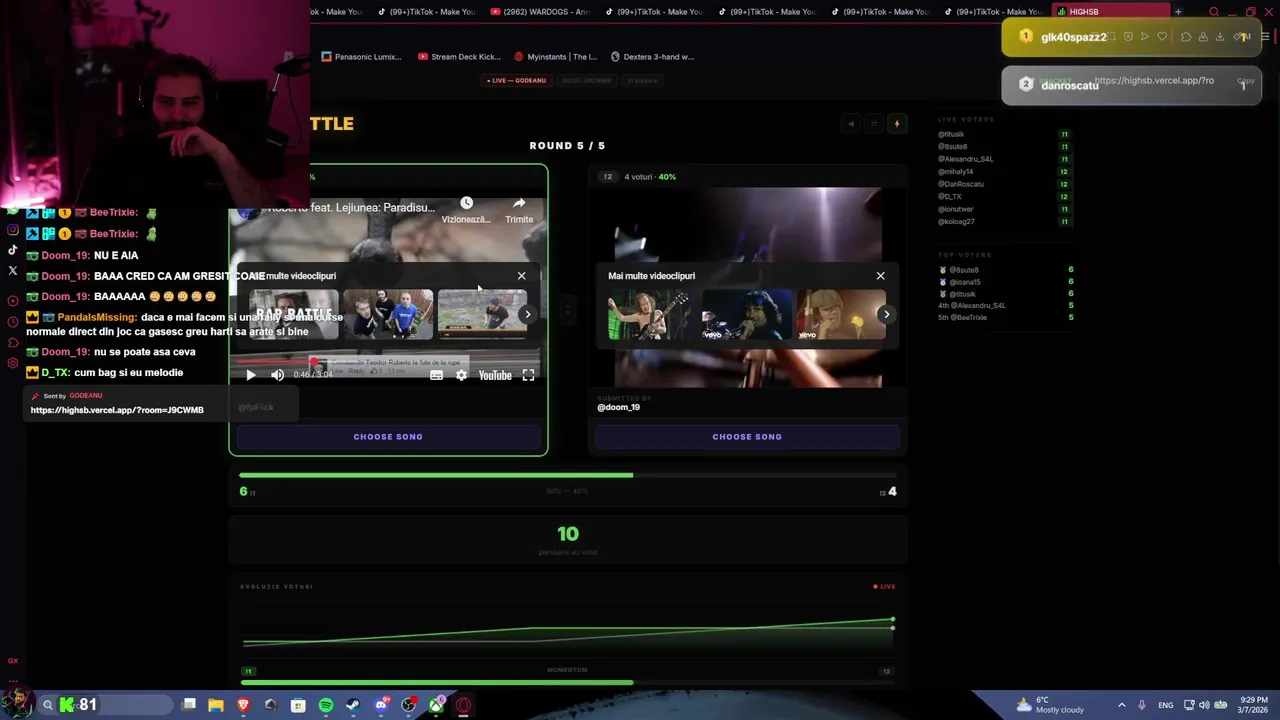Choose the right song by @doom_19
Screen dimensions: 1280x720
pos(747,436)
